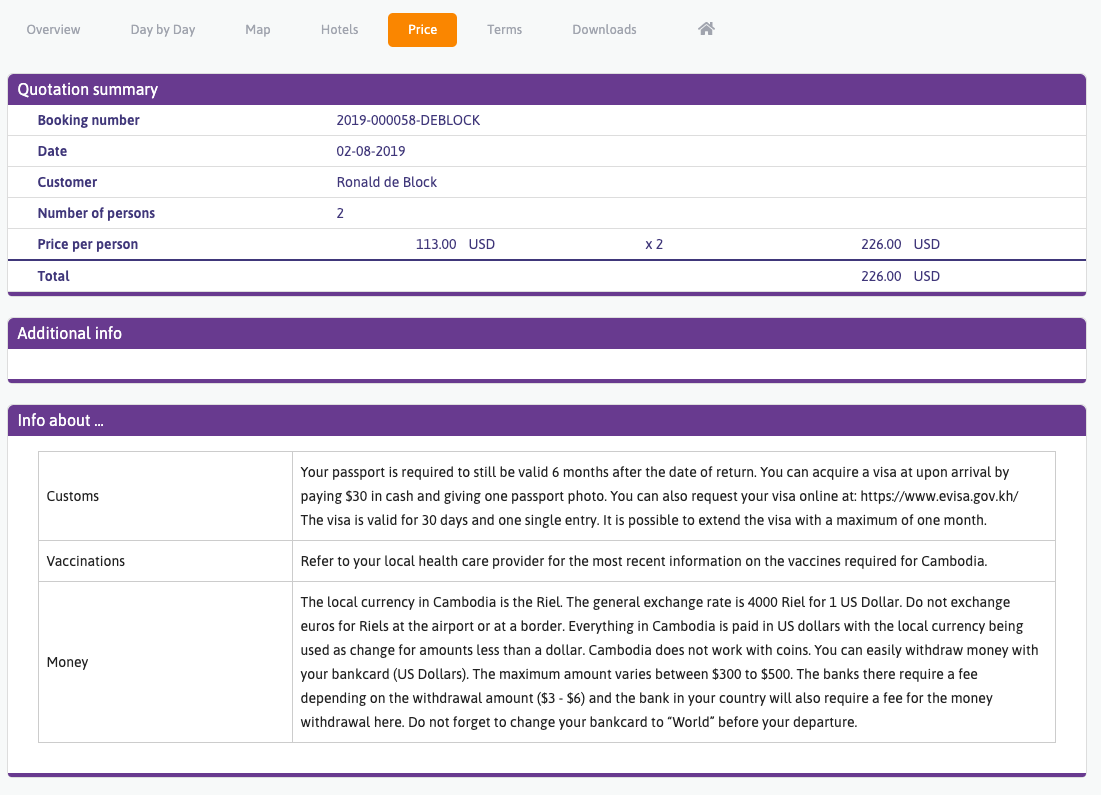Click the Customer label
1101x795 pixels.
tap(67, 182)
